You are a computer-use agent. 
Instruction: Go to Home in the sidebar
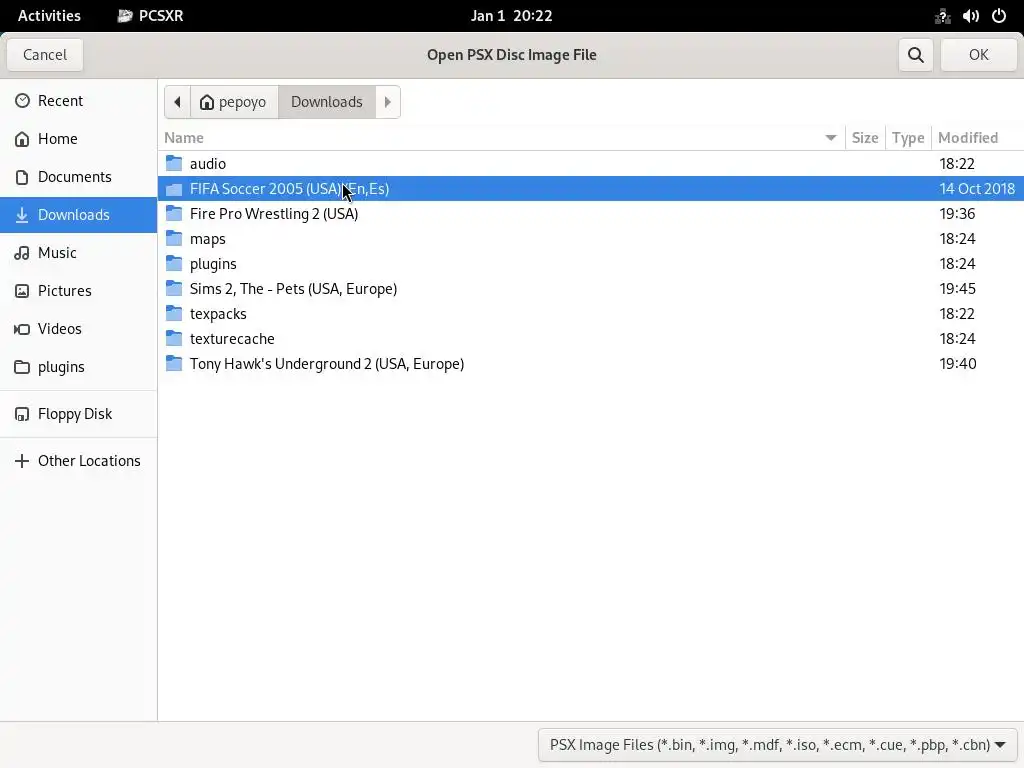pyautogui.click(x=78, y=138)
